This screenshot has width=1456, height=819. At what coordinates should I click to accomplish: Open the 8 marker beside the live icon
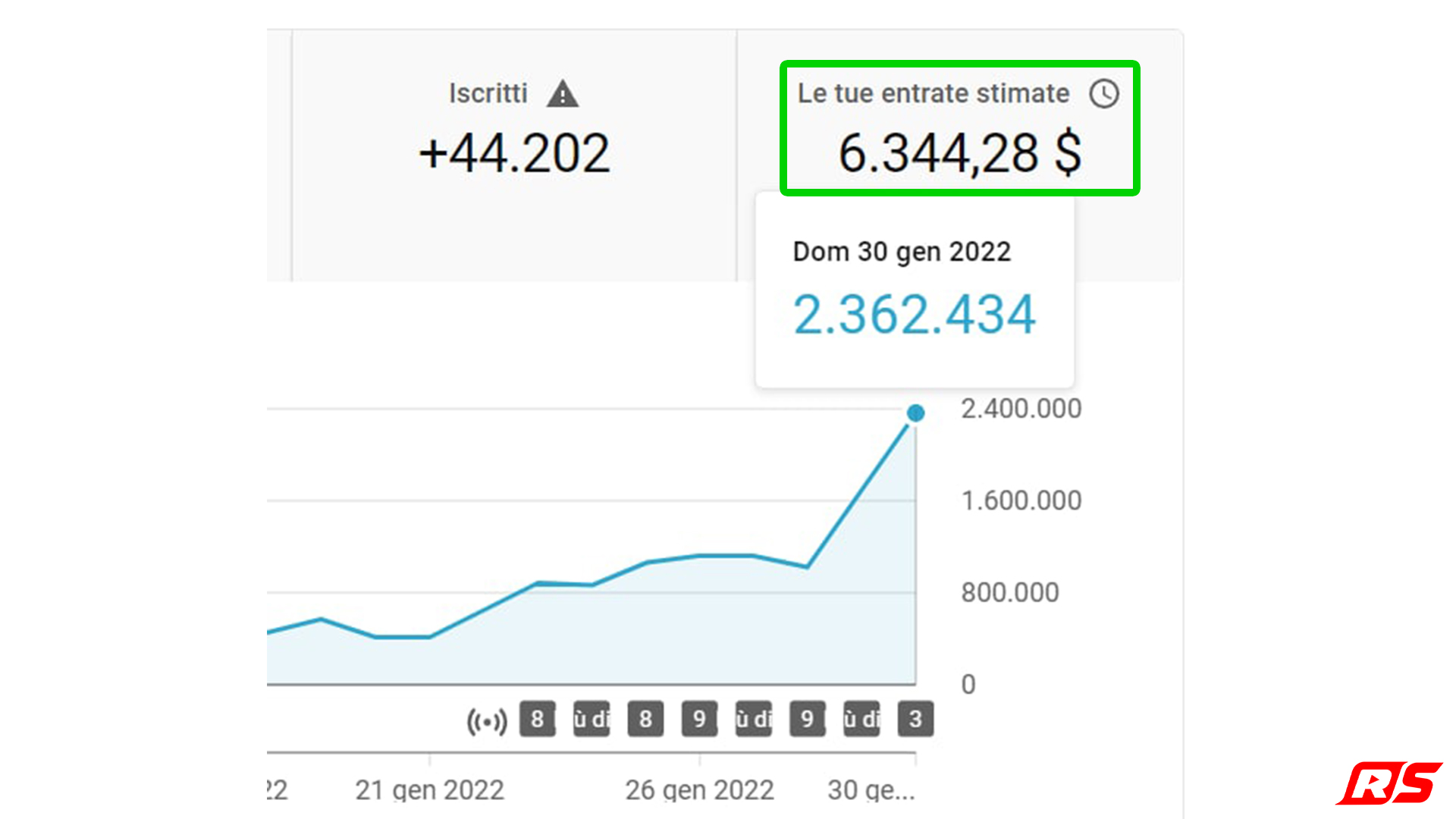click(x=537, y=719)
